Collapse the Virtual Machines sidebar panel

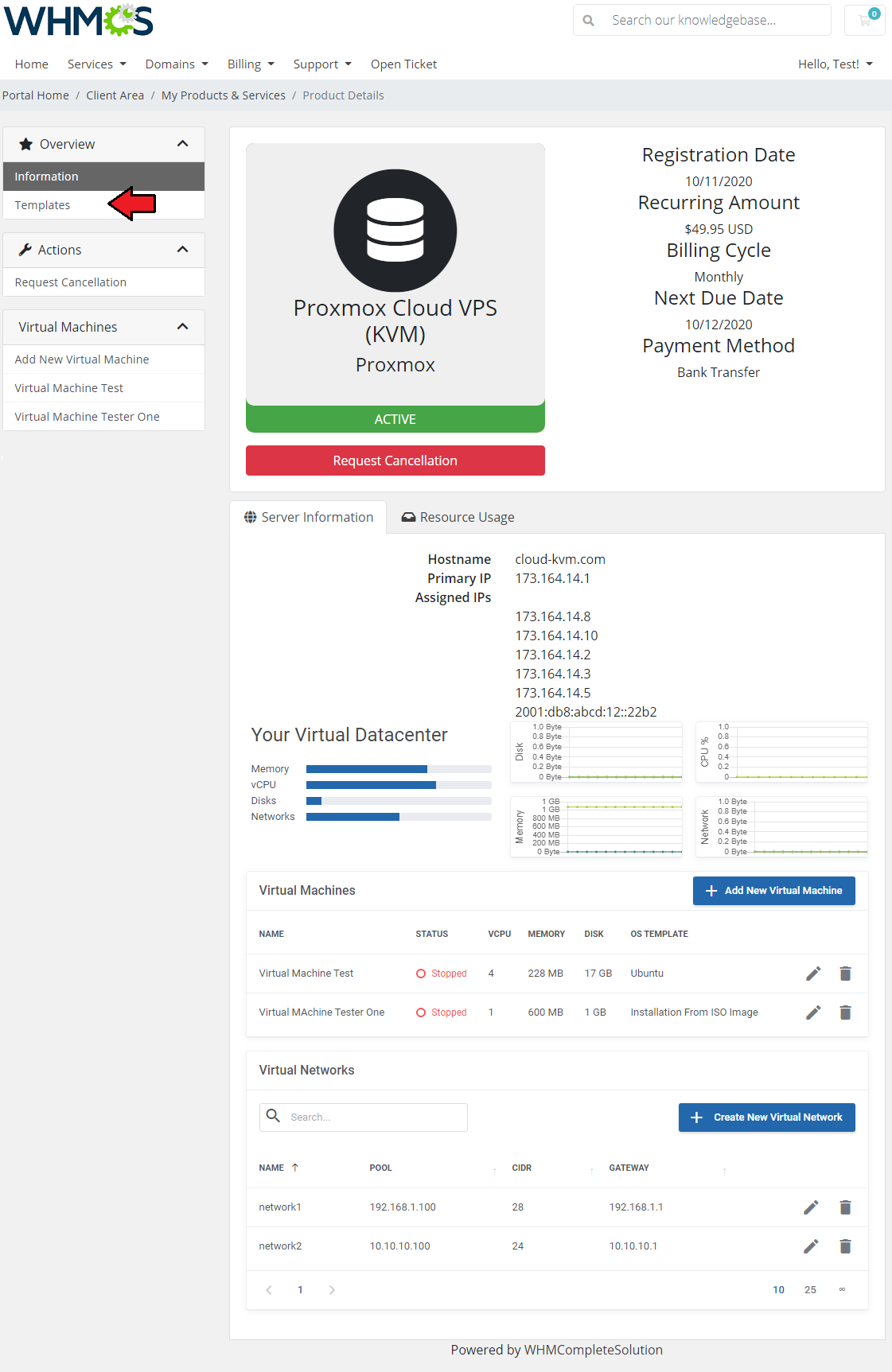(x=182, y=327)
